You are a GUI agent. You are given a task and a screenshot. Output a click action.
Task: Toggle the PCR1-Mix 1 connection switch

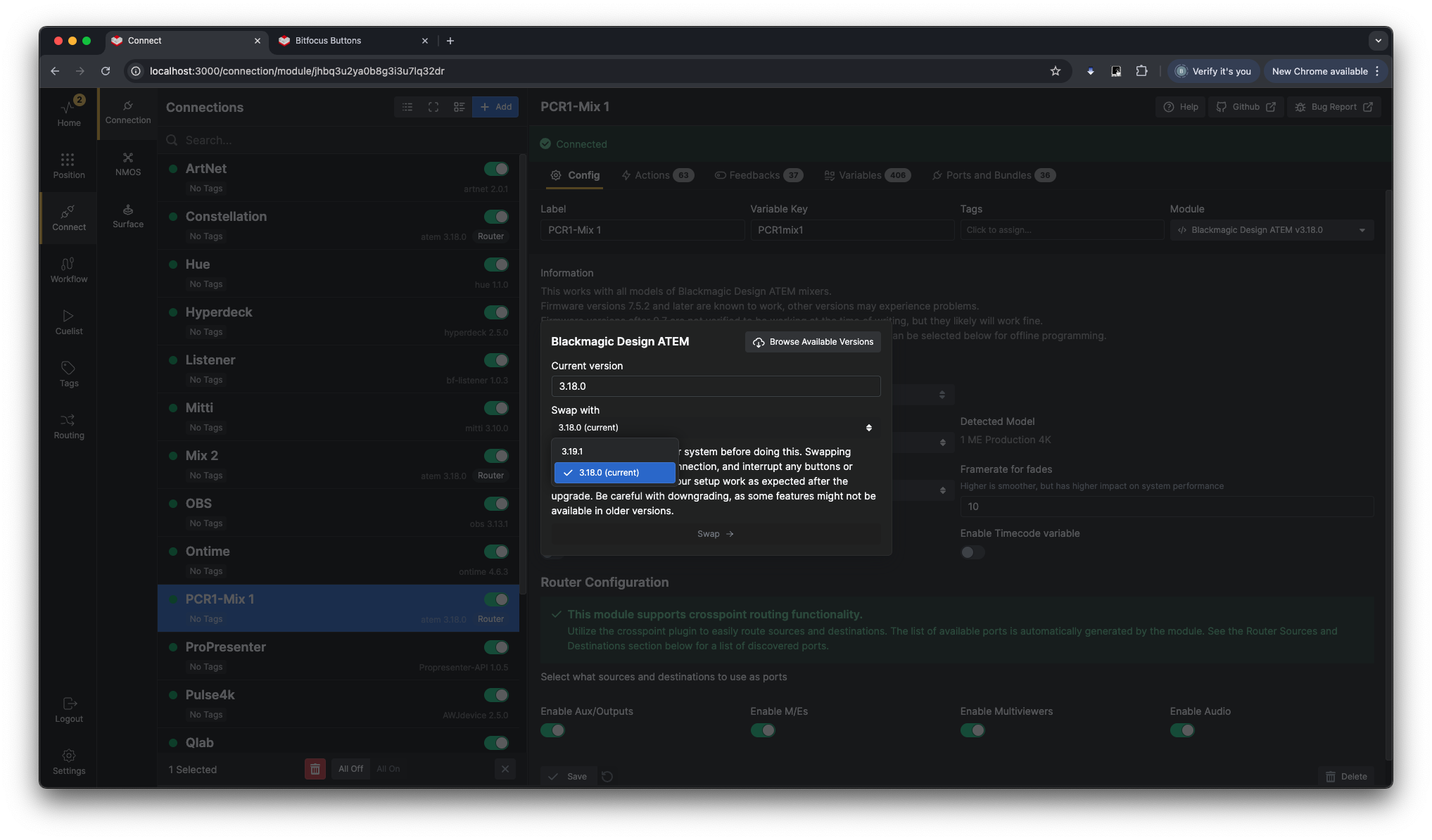pyautogui.click(x=496, y=599)
